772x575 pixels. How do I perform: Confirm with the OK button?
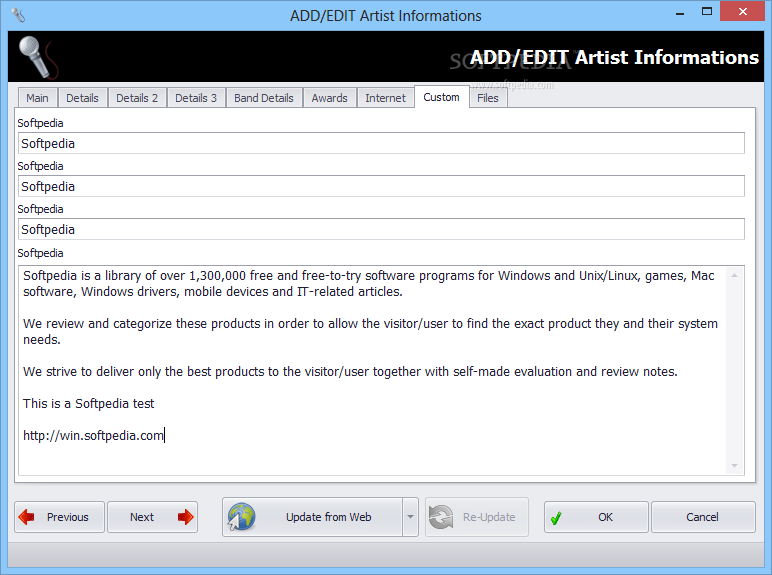(596, 517)
